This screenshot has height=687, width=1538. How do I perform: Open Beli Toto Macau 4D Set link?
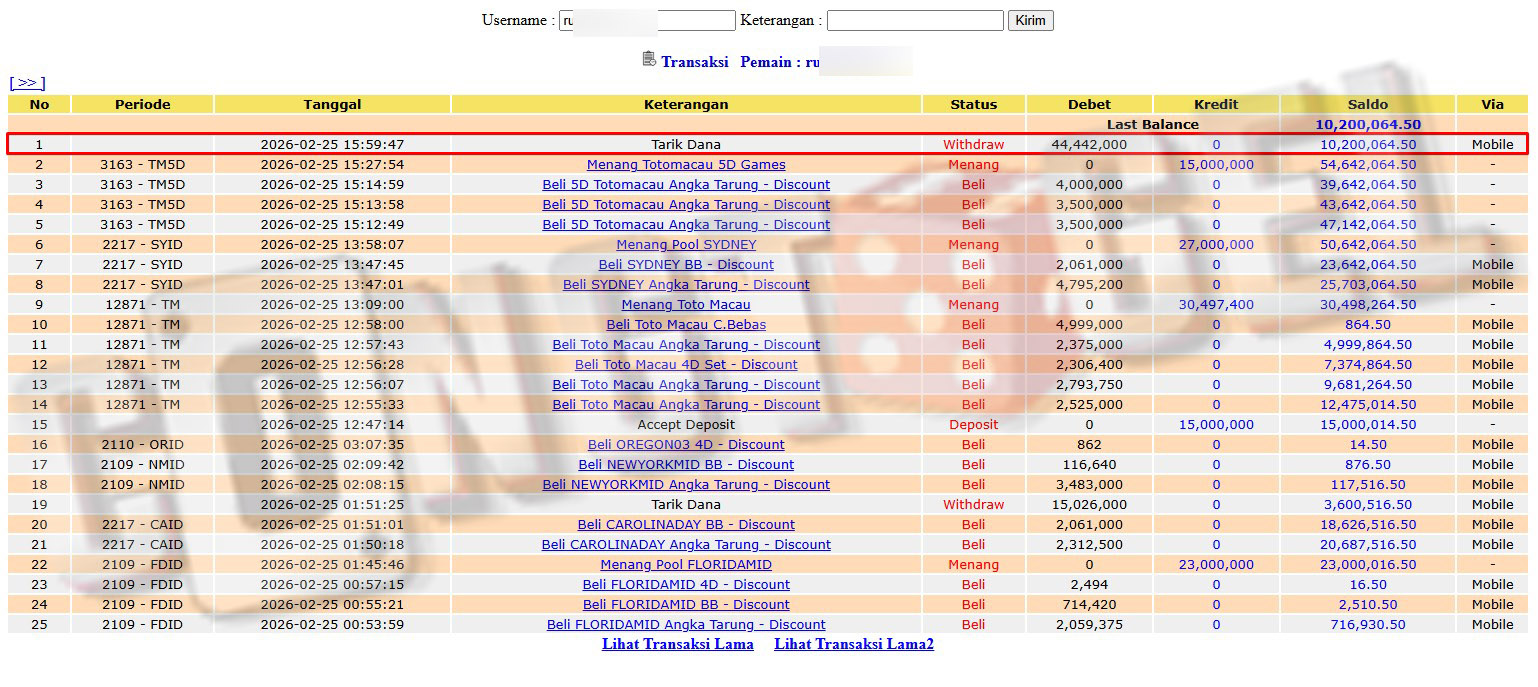(685, 365)
